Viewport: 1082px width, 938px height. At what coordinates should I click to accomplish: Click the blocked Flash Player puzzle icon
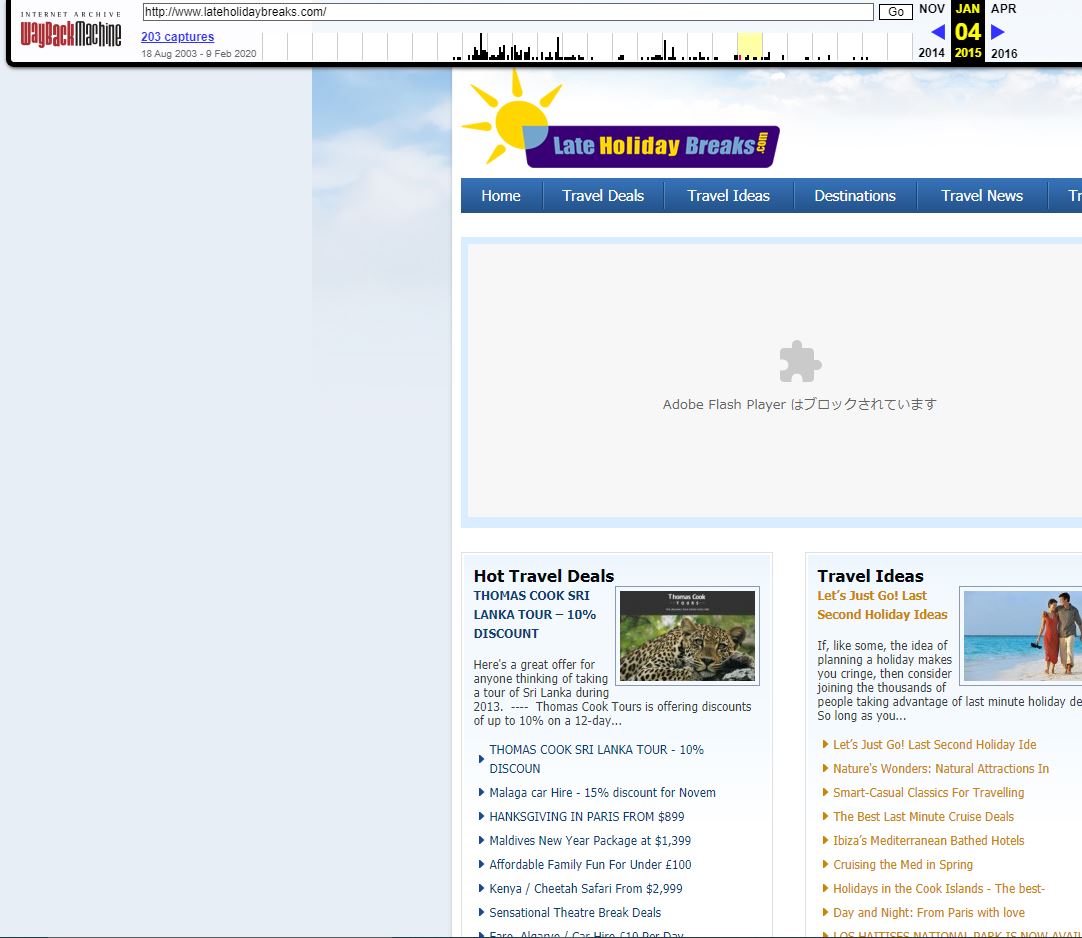click(x=800, y=362)
